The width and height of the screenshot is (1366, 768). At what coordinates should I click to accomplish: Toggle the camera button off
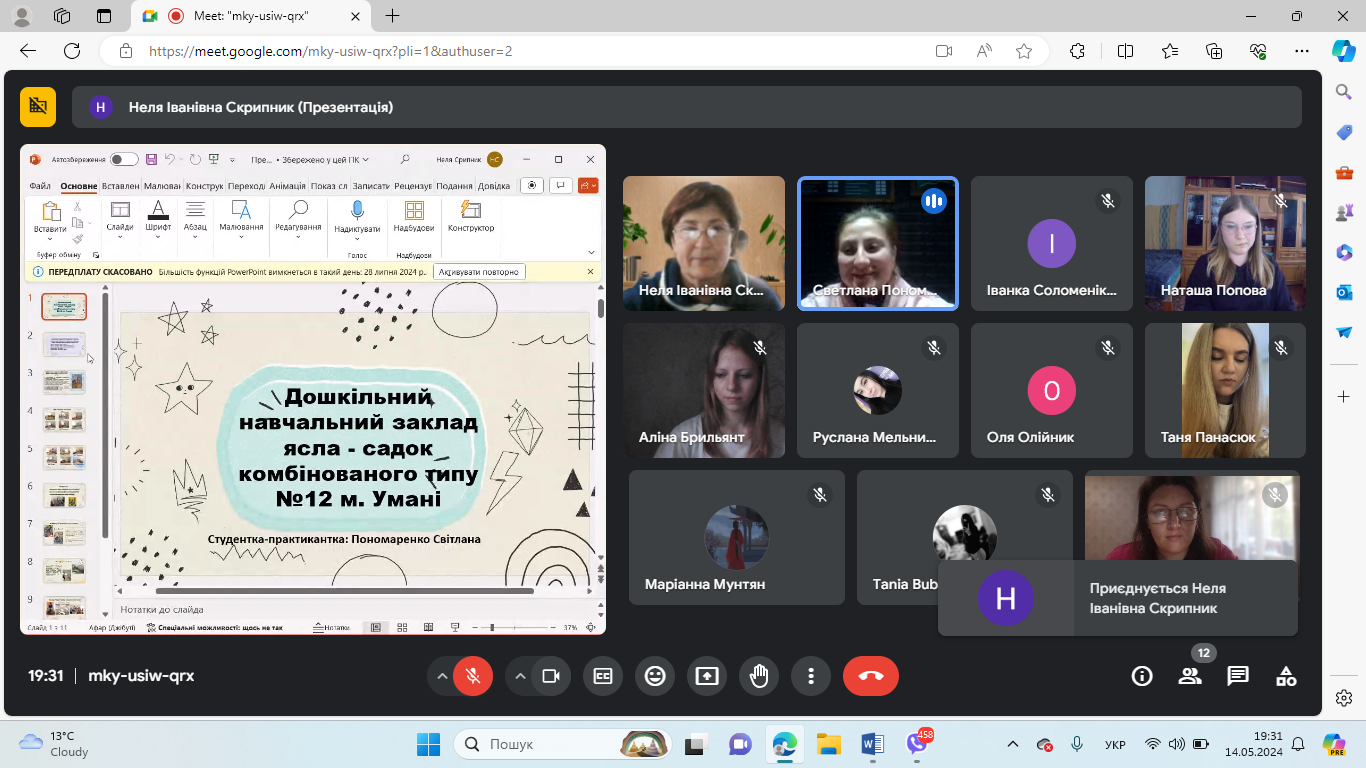[550, 676]
